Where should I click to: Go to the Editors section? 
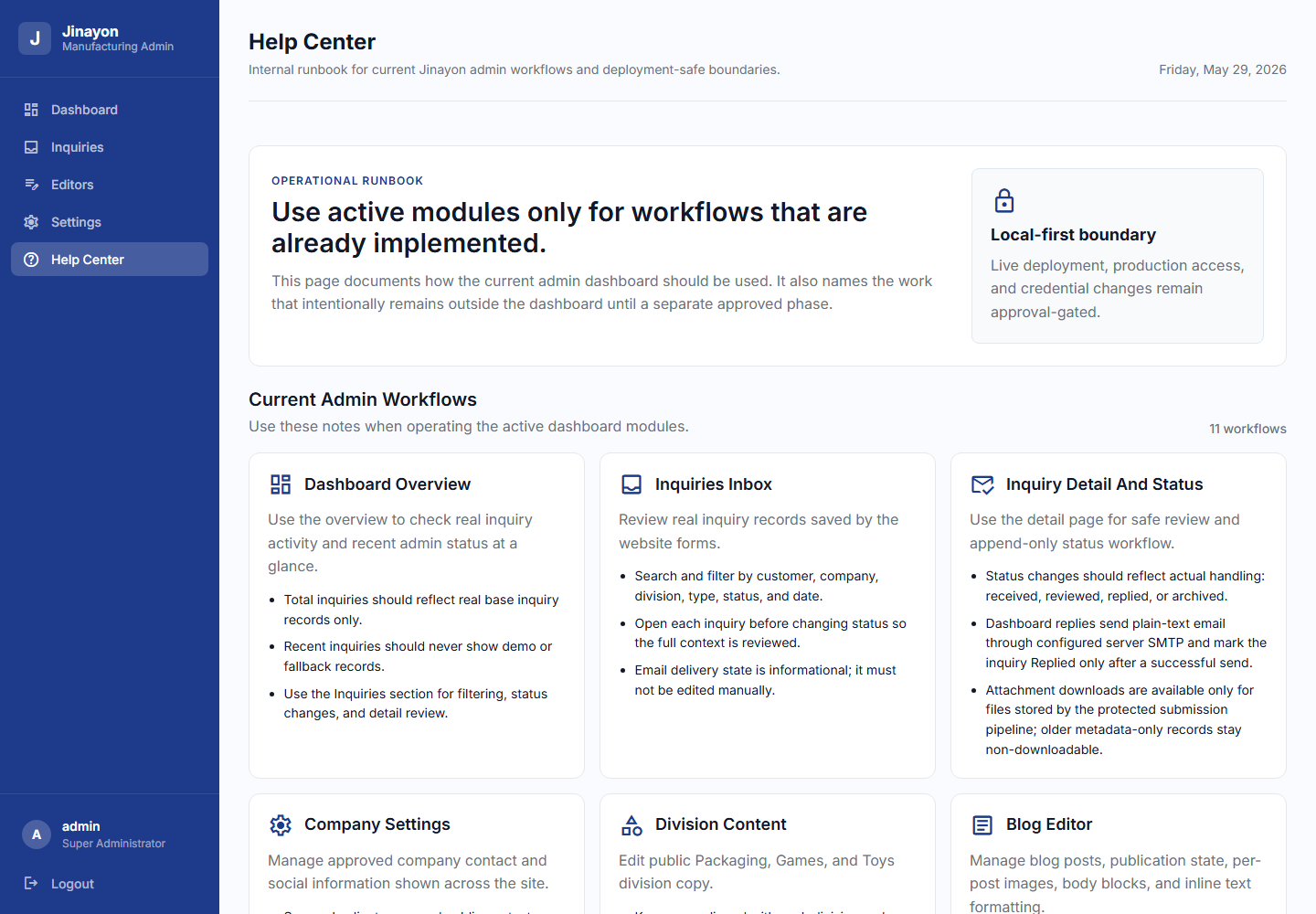pos(110,185)
